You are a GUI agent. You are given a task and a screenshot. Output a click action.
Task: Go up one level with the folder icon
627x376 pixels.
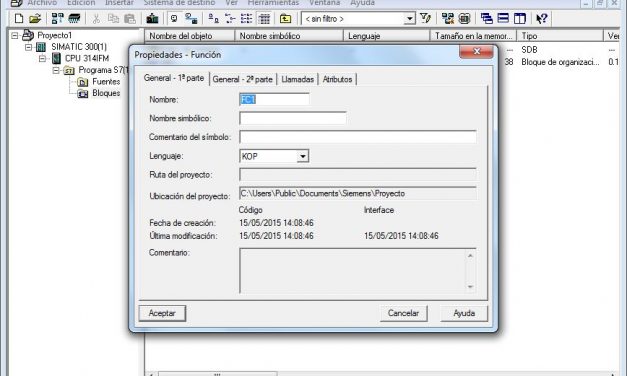[285, 18]
